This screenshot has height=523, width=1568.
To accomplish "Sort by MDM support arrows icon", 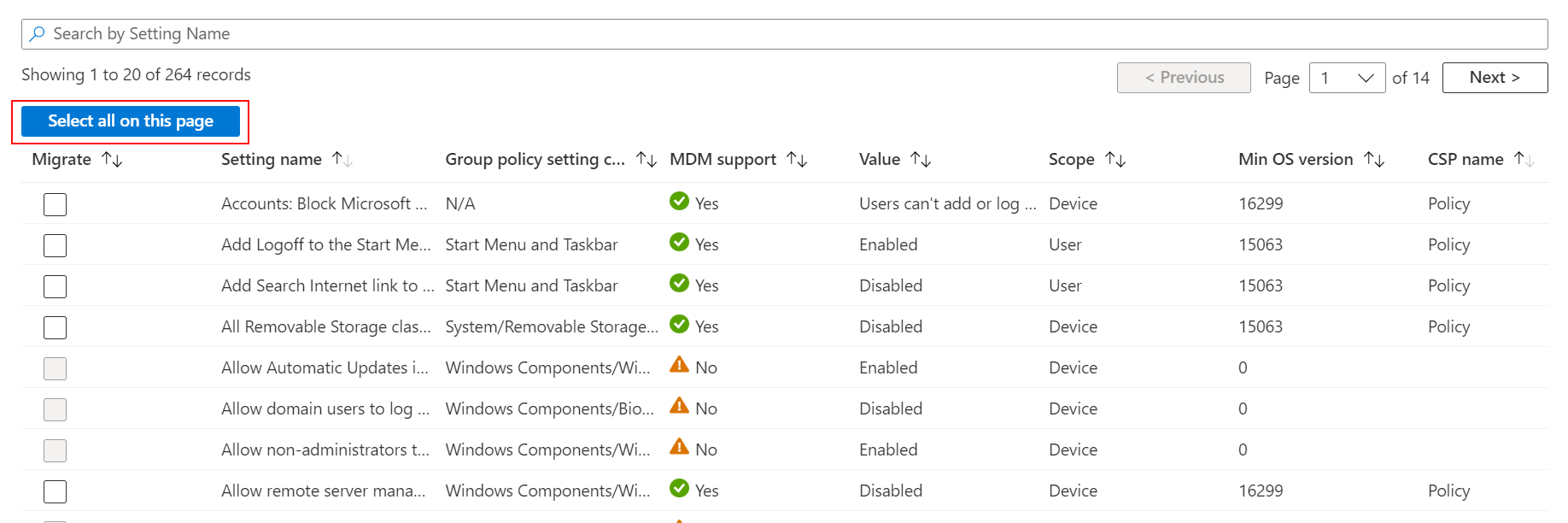I will click(x=797, y=160).
